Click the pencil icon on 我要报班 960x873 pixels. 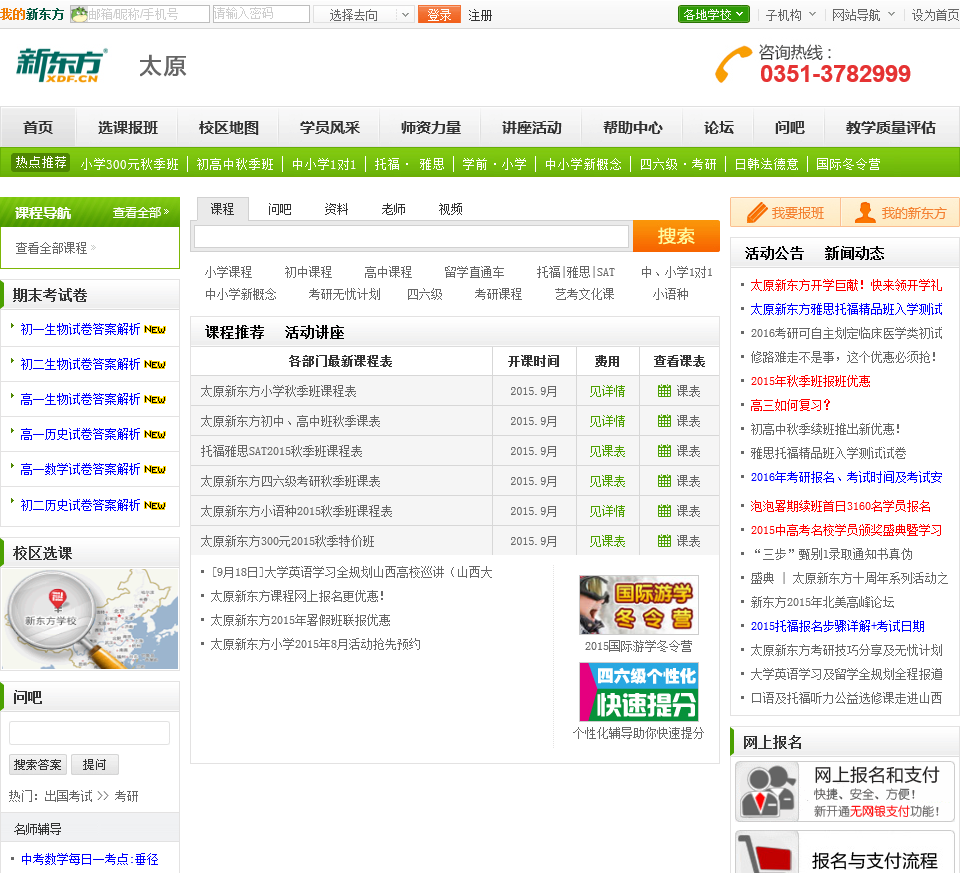coord(757,213)
